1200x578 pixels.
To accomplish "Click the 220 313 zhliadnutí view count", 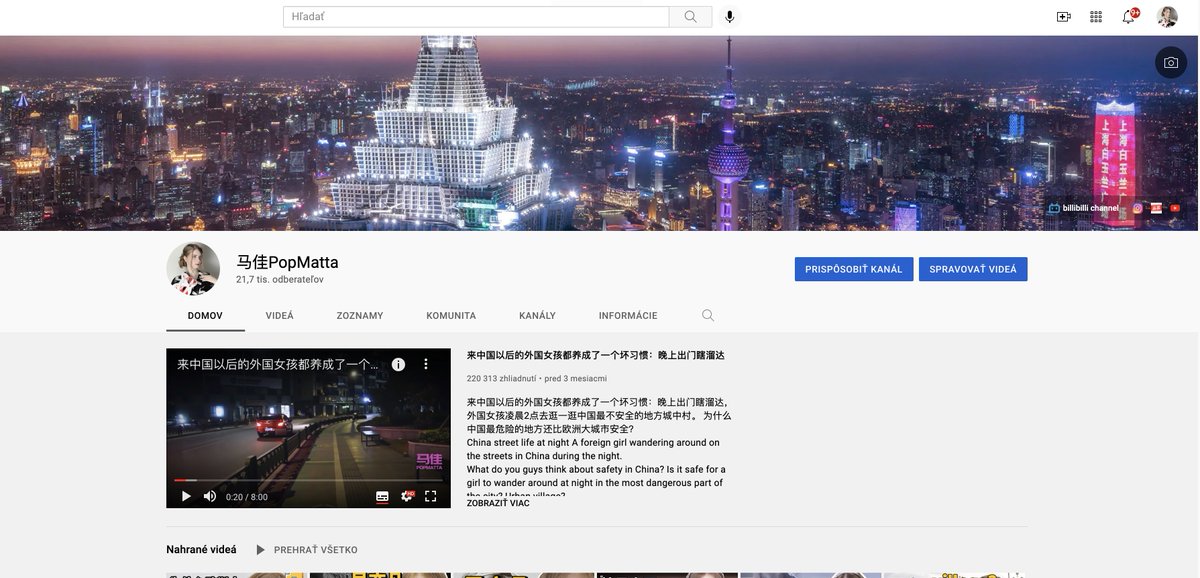I will coord(501,379).
